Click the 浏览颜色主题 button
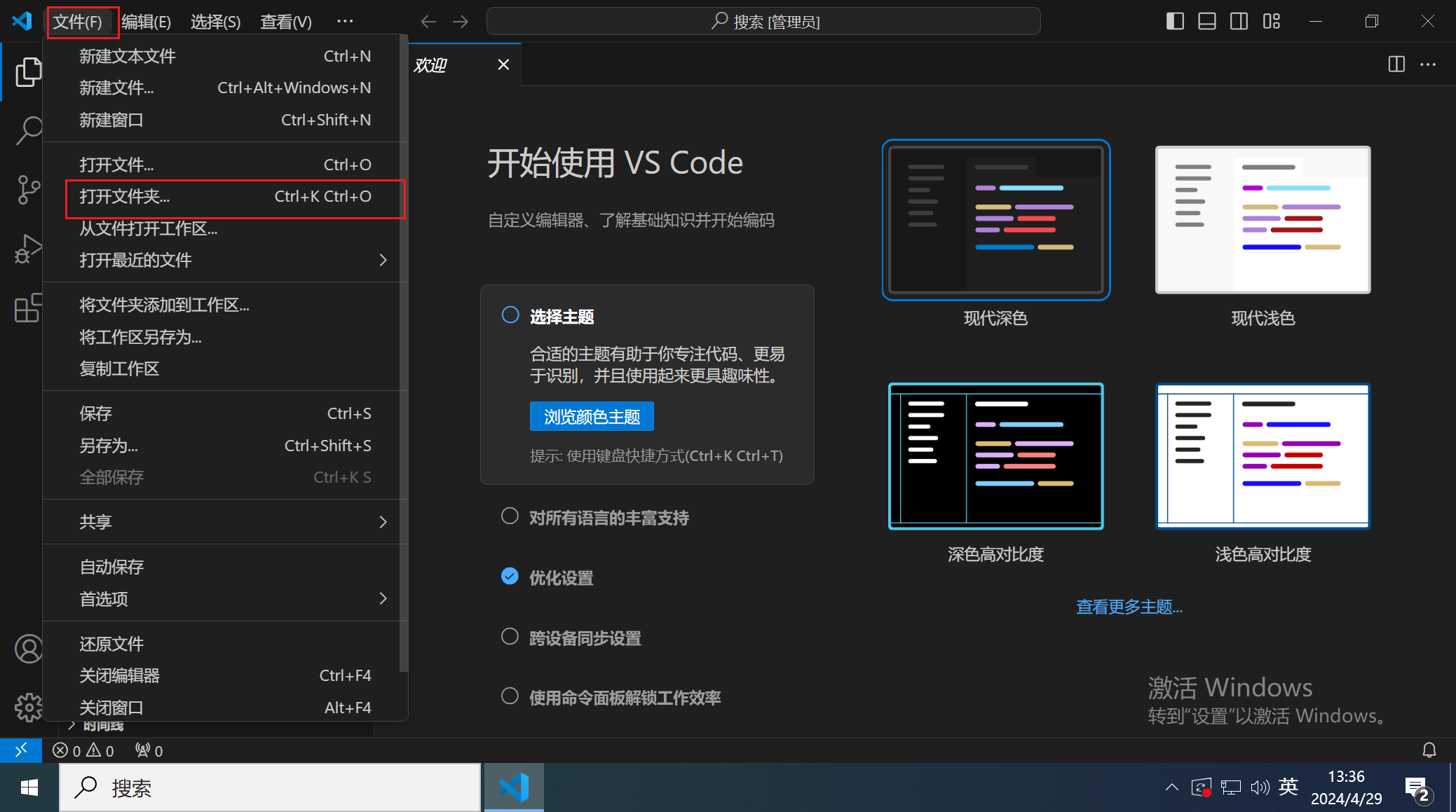The image size is (1456, 812). click(592, 417)
